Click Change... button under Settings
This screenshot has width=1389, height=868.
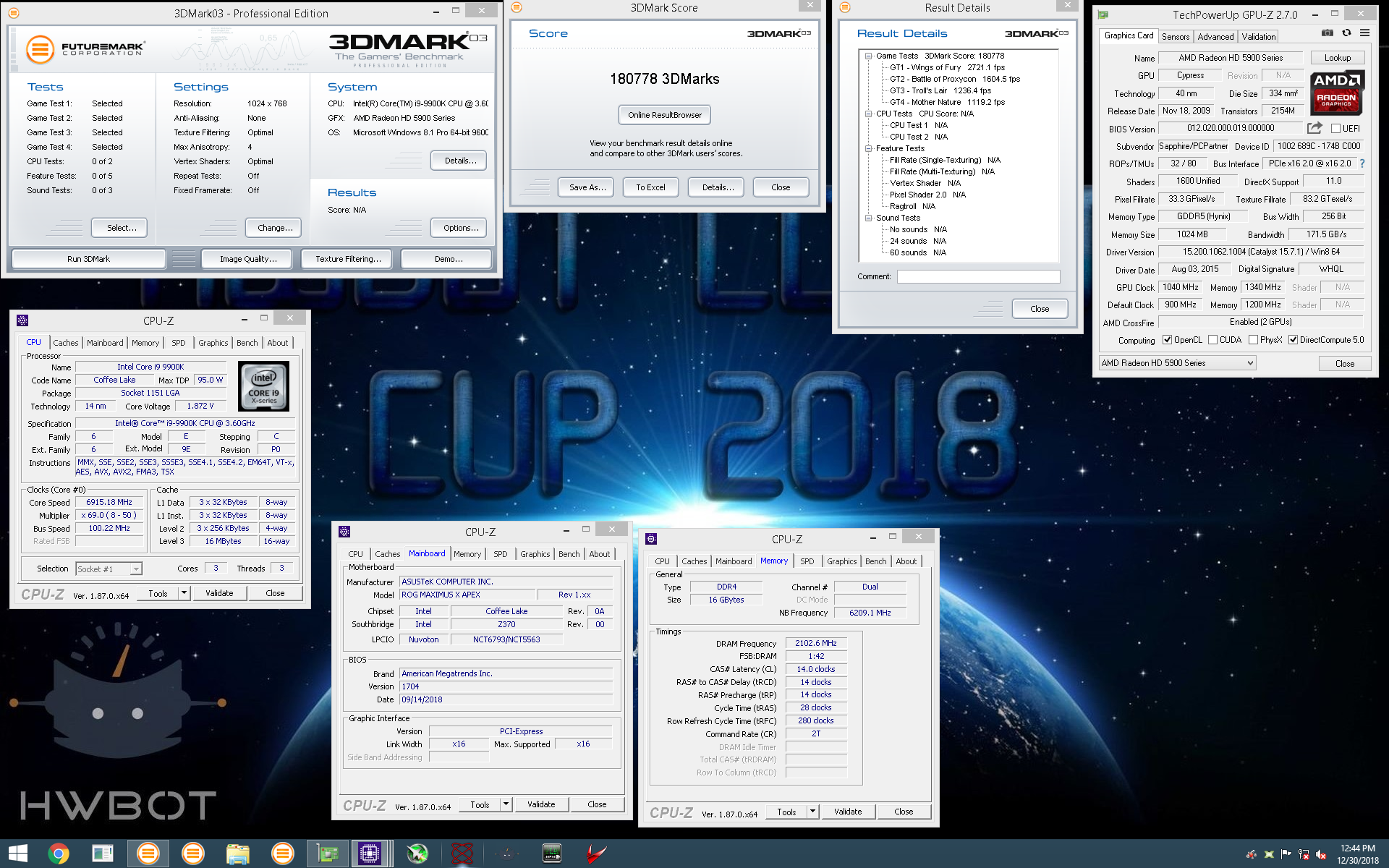tap(275, 228)
